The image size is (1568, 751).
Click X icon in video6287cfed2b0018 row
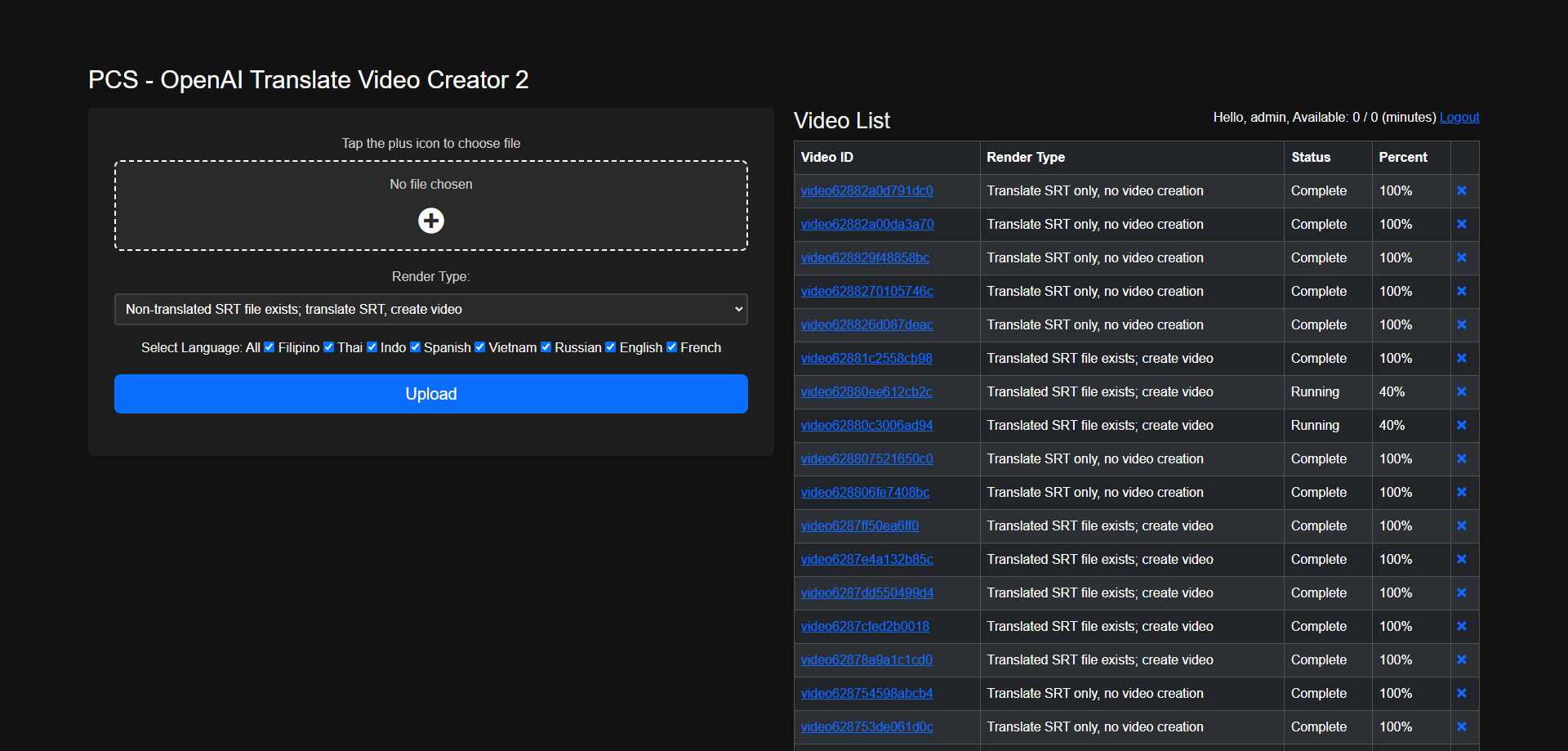pos(1462,626)
